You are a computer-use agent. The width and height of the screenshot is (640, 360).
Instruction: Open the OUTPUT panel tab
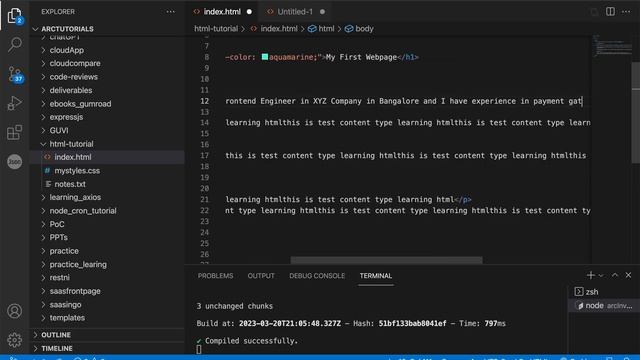(x=261, y=276)
